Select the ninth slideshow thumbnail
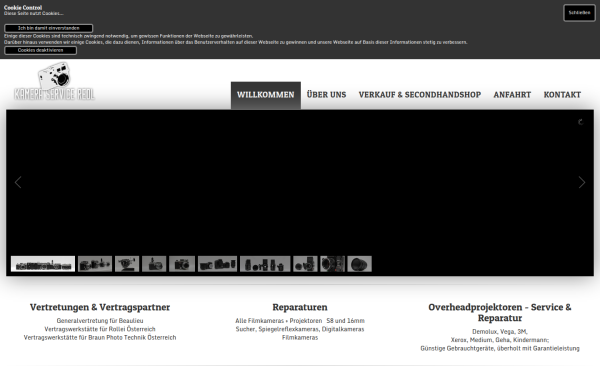Image resolution: width=600 pixels, height=375 pixels. pos(333,264)
